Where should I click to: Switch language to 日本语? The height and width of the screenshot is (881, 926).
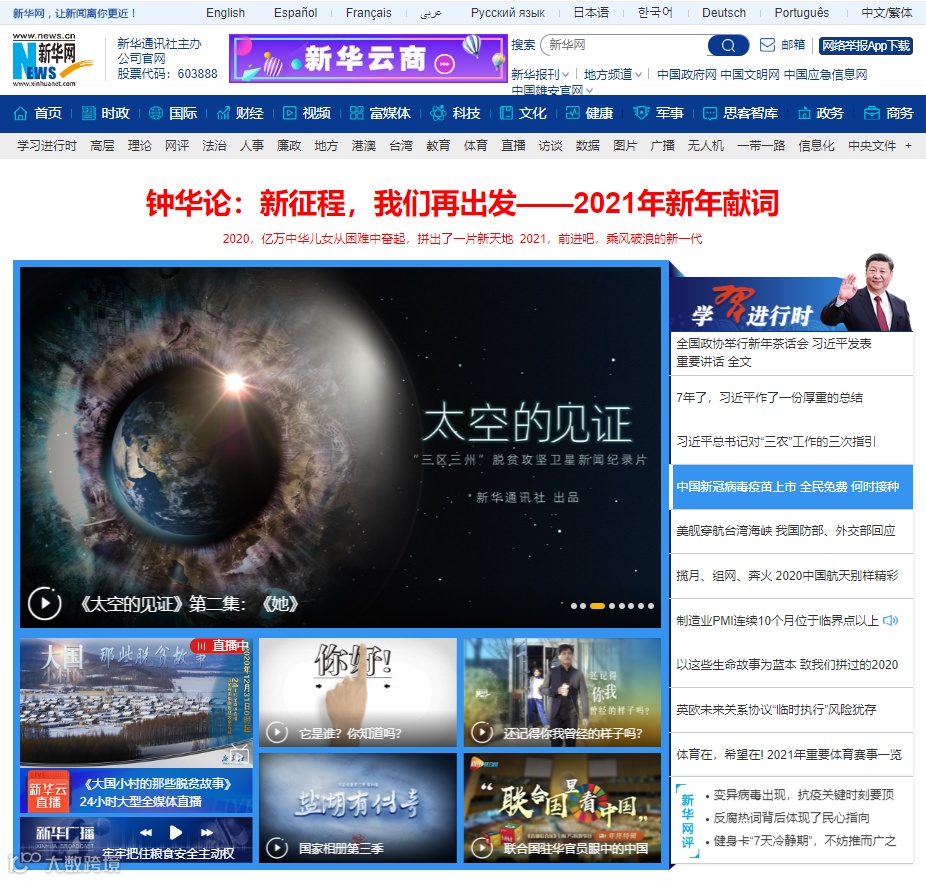click(591, 12)
